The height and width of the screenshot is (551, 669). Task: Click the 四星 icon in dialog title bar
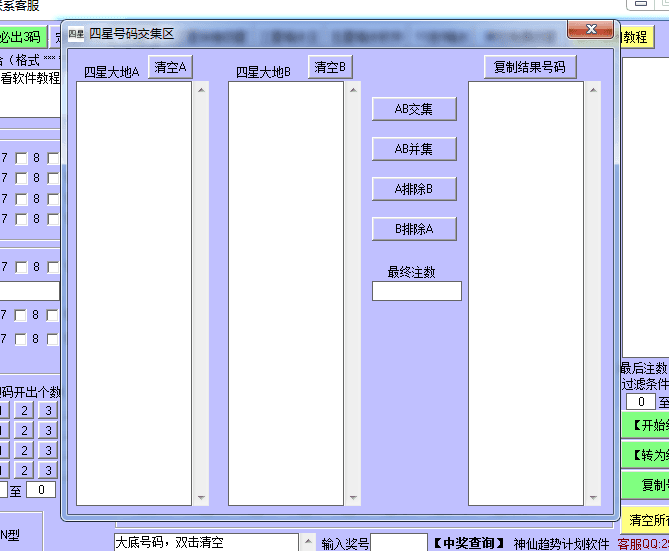coord(76,34)
